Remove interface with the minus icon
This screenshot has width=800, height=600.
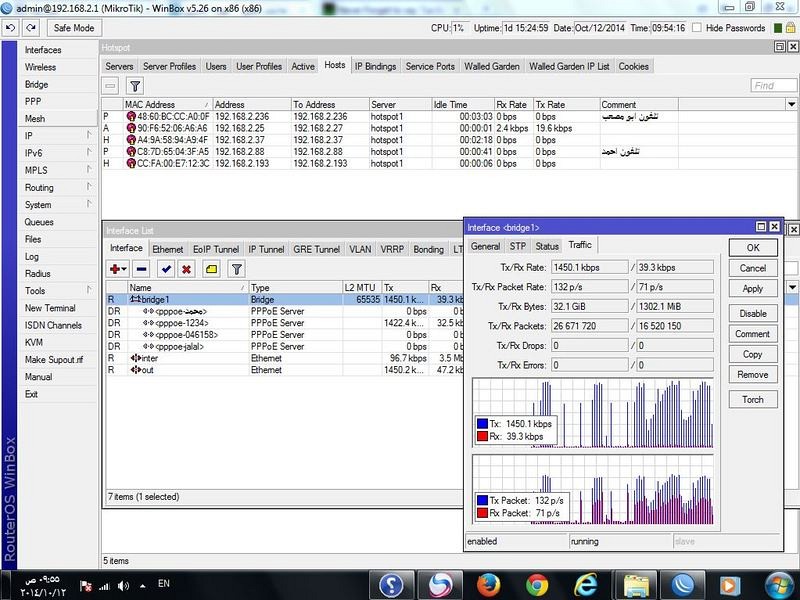[142, 269]
